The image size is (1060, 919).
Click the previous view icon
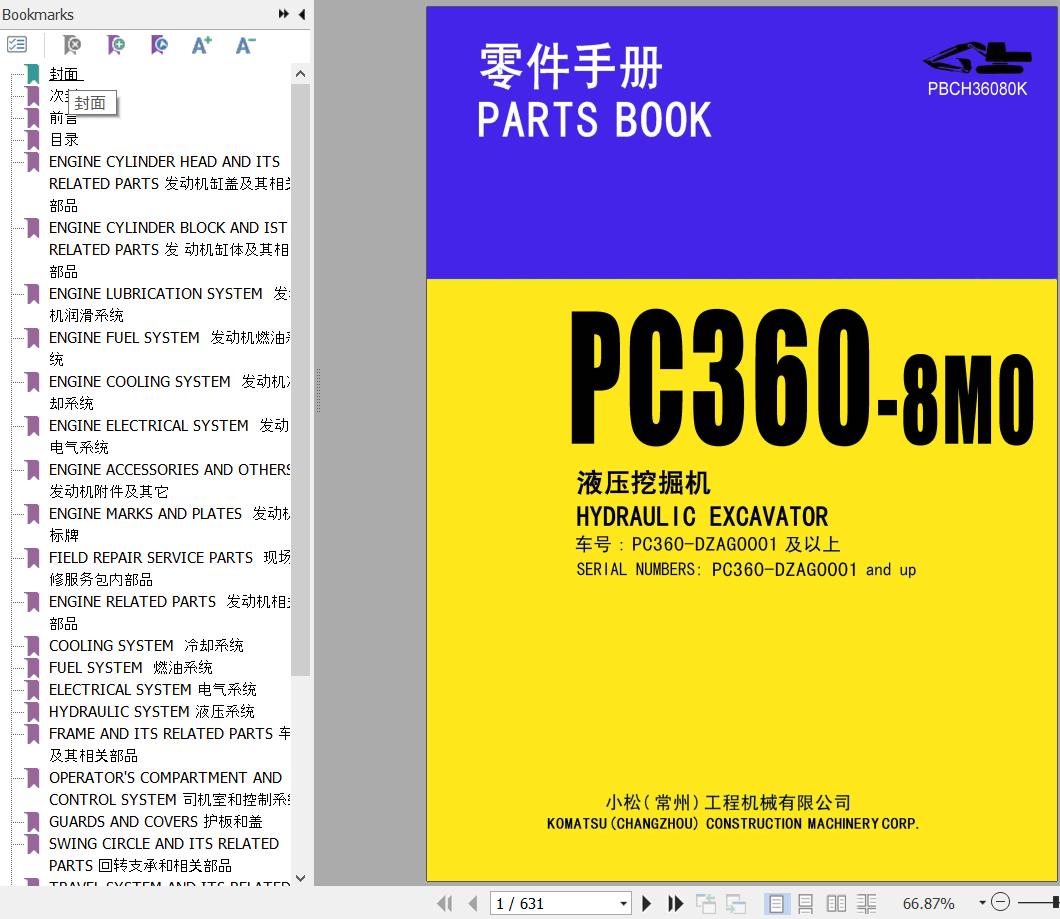(706, 903)
